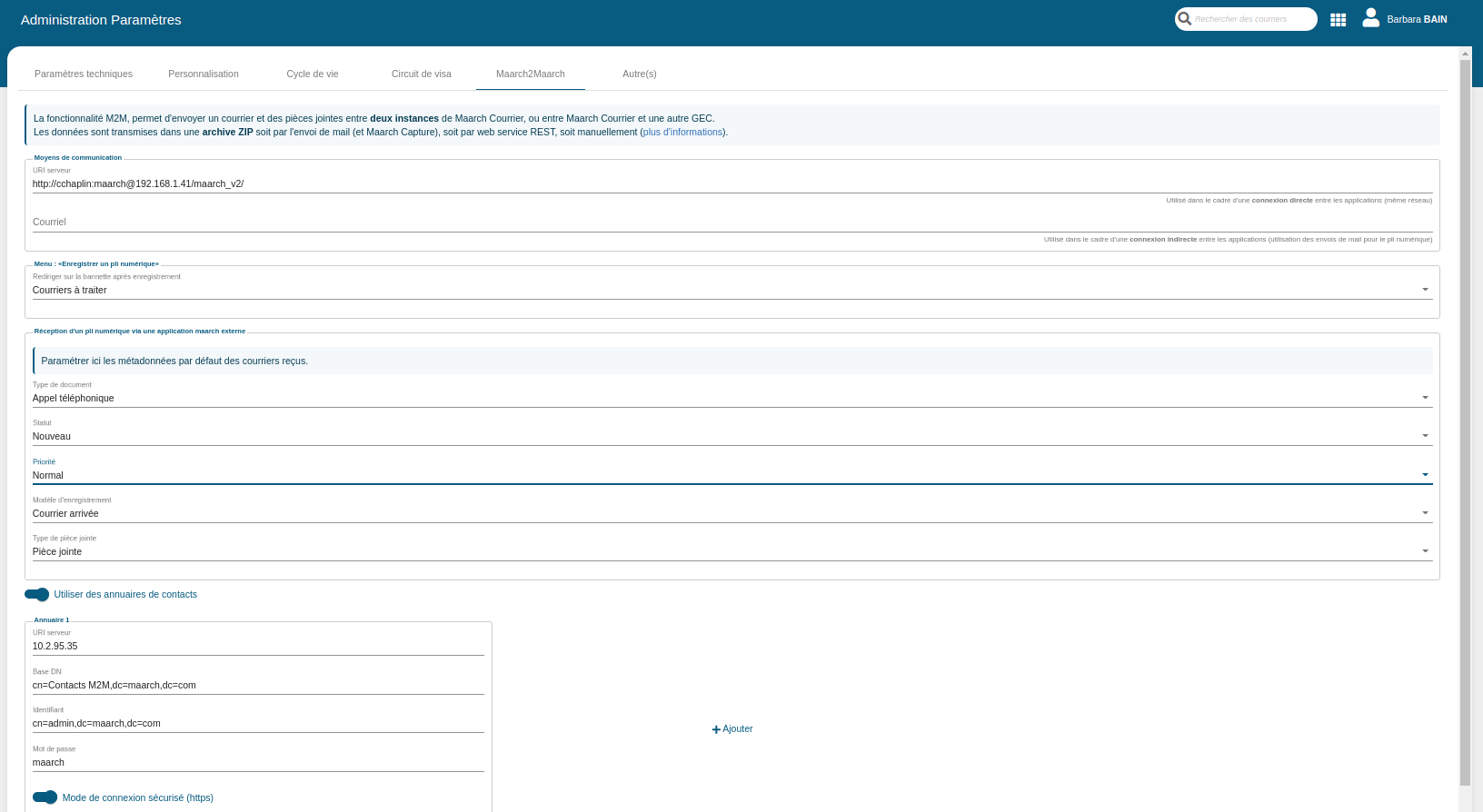Viewport: 1483px width, 812px height.
Task: Click the user profile avatar icon
Action: [1371, 18]
